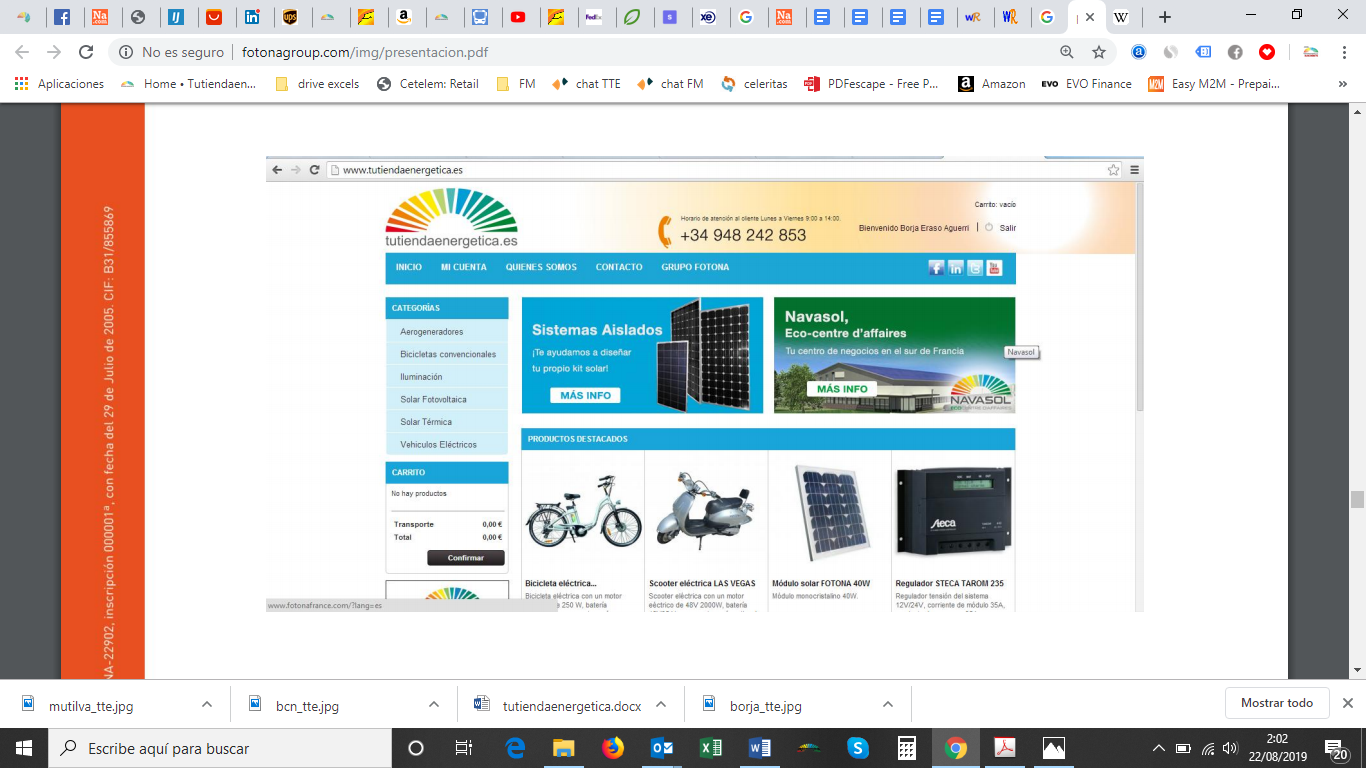Open a new browser tab
The height and width of the screenshot is (768, 1366).
pyautogui.click(x=1164, y=17)
